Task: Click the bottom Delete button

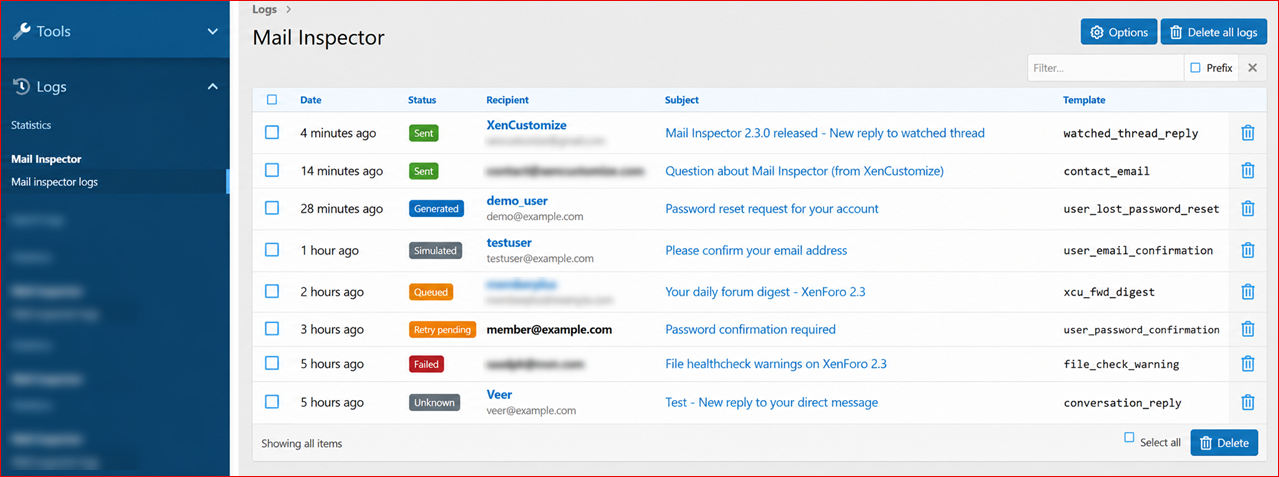Action: tap(1224, 443)
